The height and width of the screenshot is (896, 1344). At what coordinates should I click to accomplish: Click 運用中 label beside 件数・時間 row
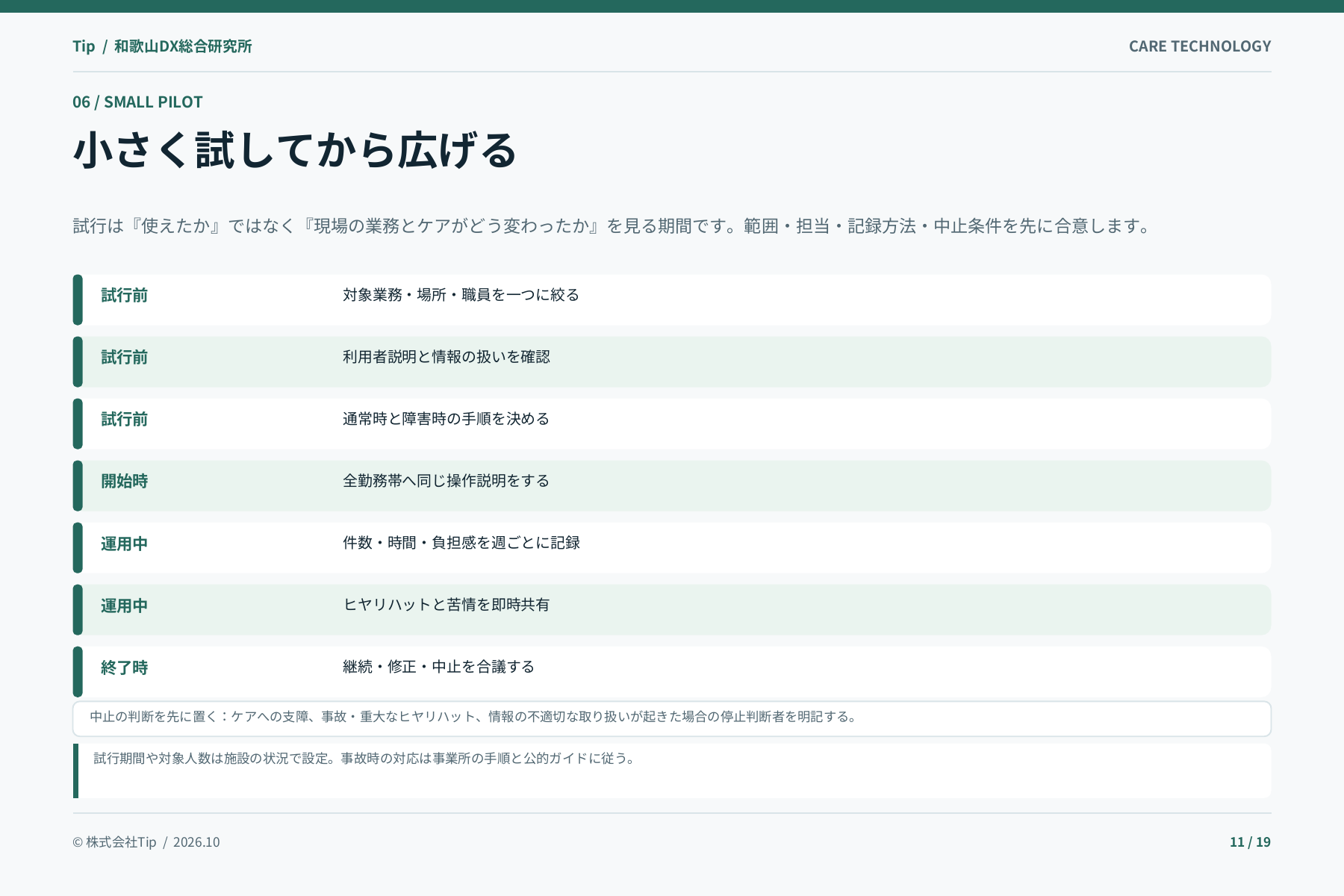click(124, 544)
